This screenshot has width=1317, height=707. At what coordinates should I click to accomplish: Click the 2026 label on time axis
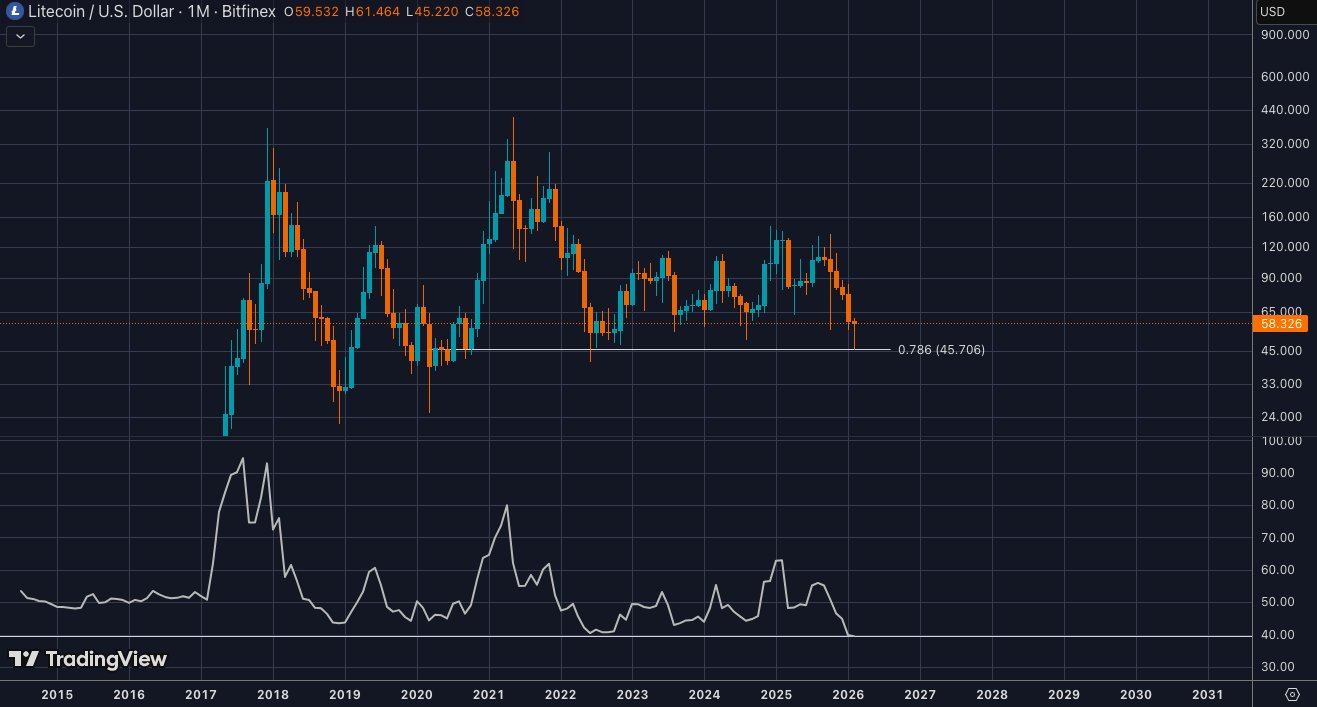(848, 694)
